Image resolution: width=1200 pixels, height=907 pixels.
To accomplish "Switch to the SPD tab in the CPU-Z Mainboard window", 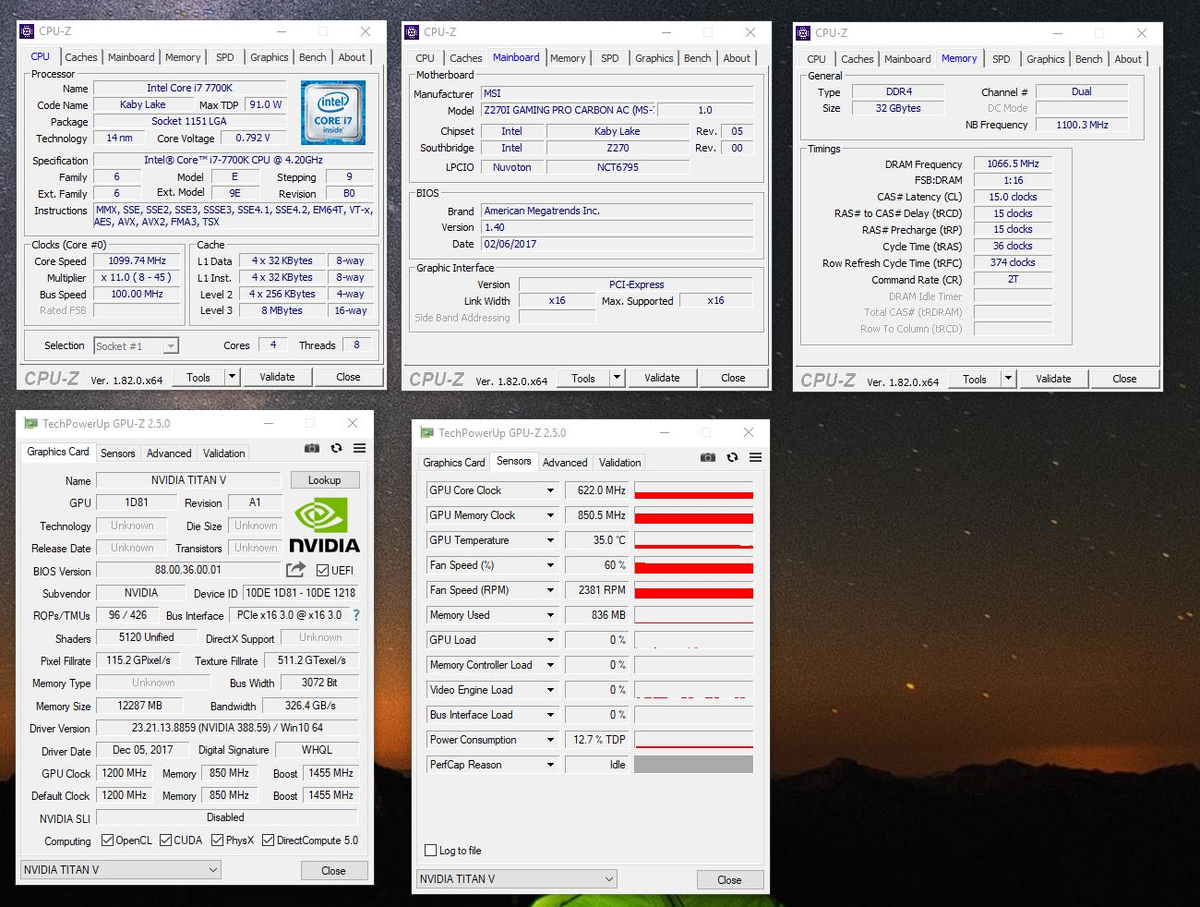I will click(x=610, y=58).
